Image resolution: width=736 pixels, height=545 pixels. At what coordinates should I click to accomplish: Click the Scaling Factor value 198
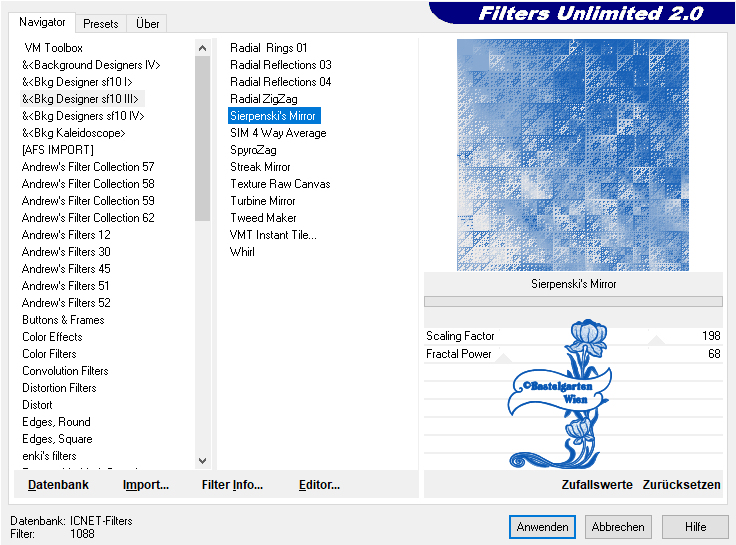coord(711,336)
